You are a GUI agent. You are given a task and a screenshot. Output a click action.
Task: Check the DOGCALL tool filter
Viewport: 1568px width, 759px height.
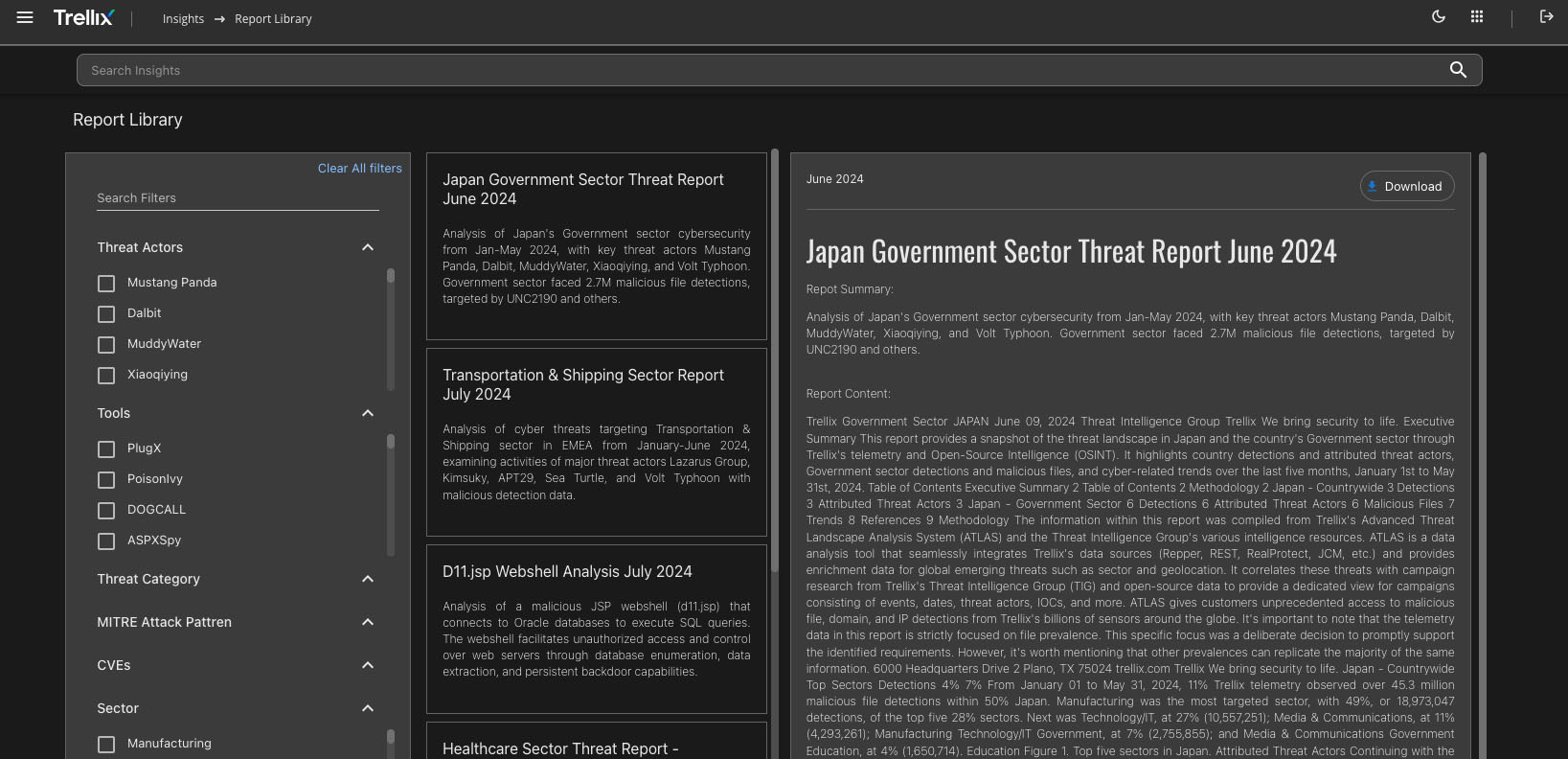(106, 511)
